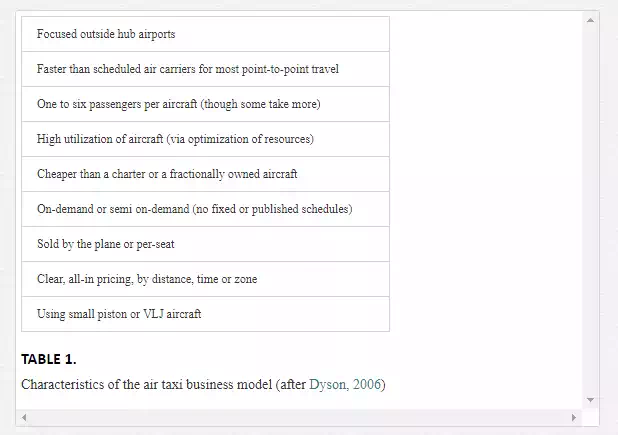Click the vertical scrollbar track
This screenshot has height=435, width=618.
(x=590, y=210)
